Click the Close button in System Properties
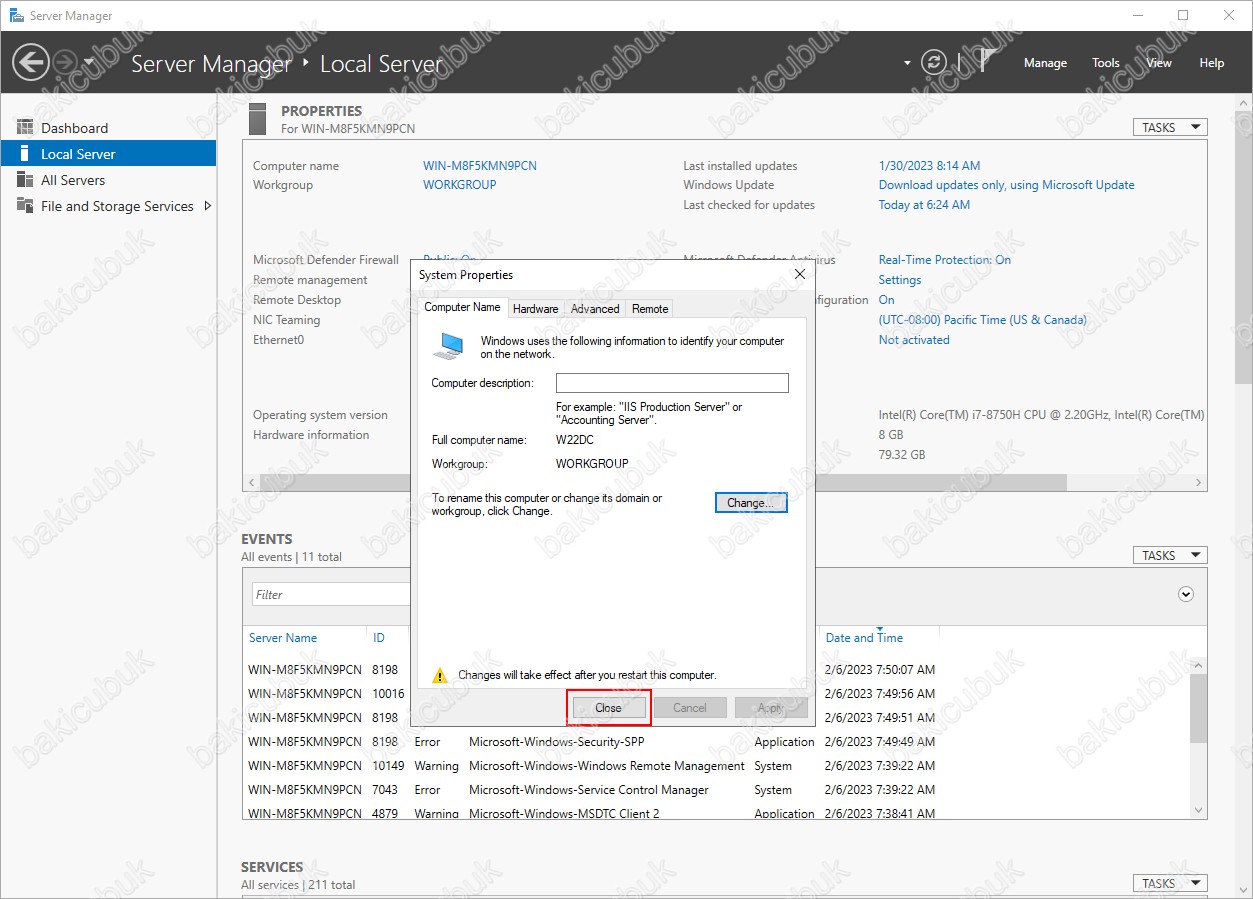1253x899 pixels. pyautogui.click(x=608, y=708)
